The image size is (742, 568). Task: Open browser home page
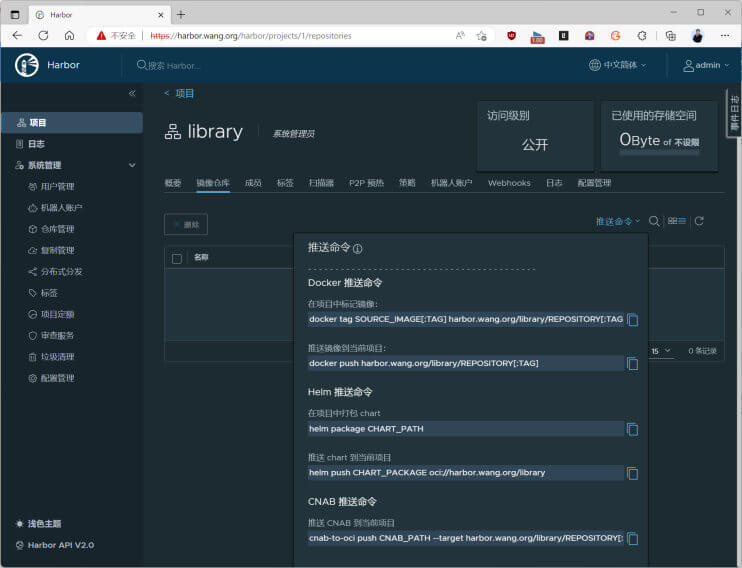(x=69, y=36)
